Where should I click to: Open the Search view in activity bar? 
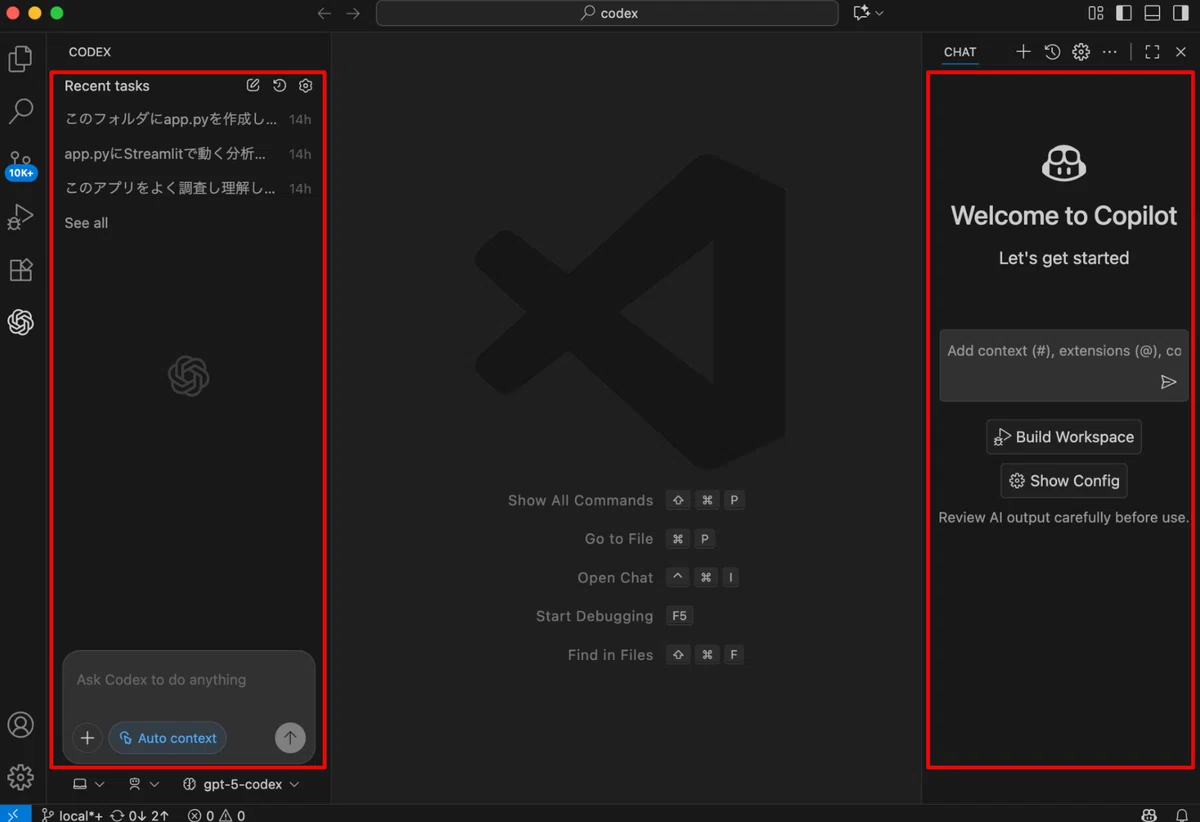click(x=20, y=111)
